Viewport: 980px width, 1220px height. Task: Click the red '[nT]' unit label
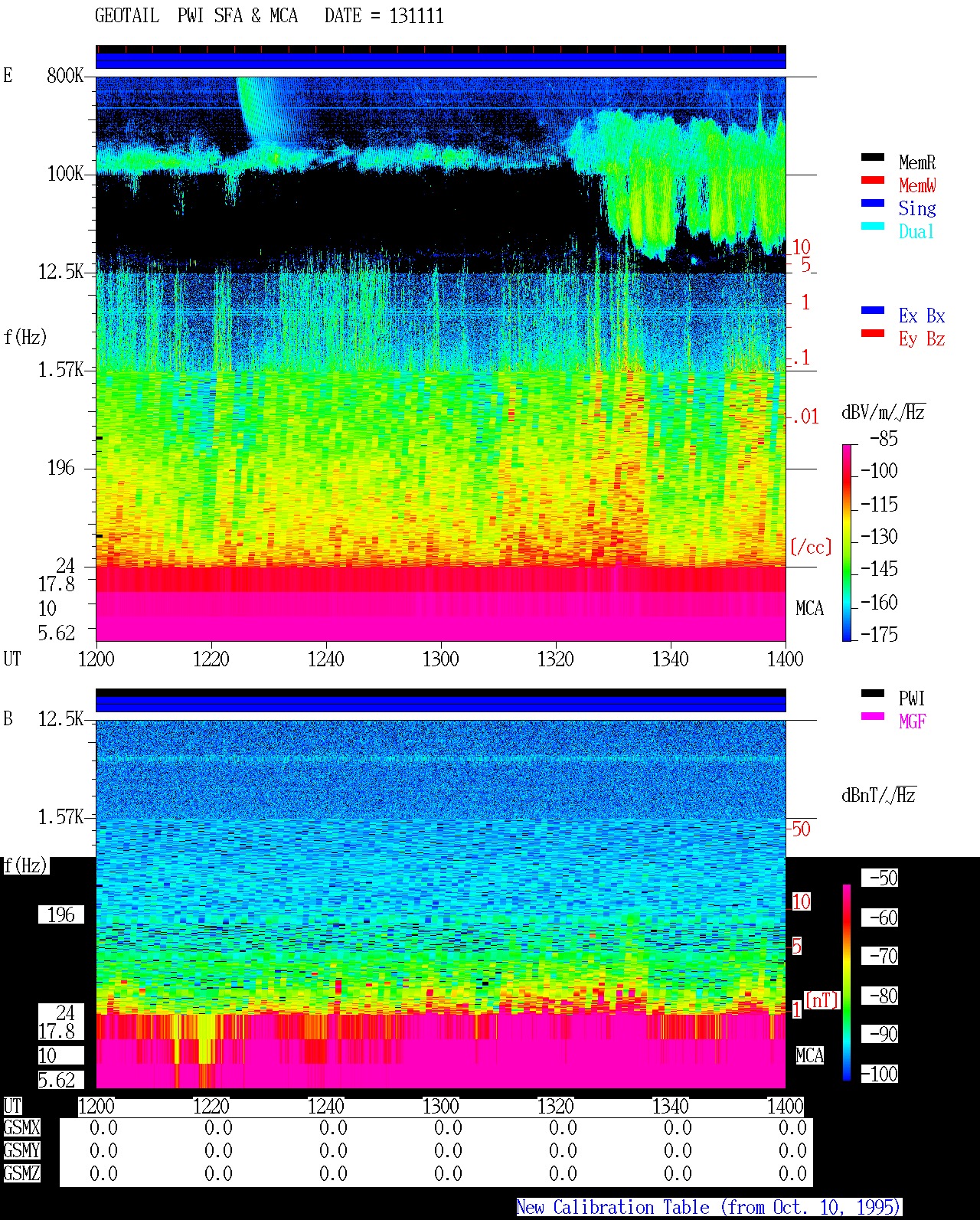[822, 1000]
